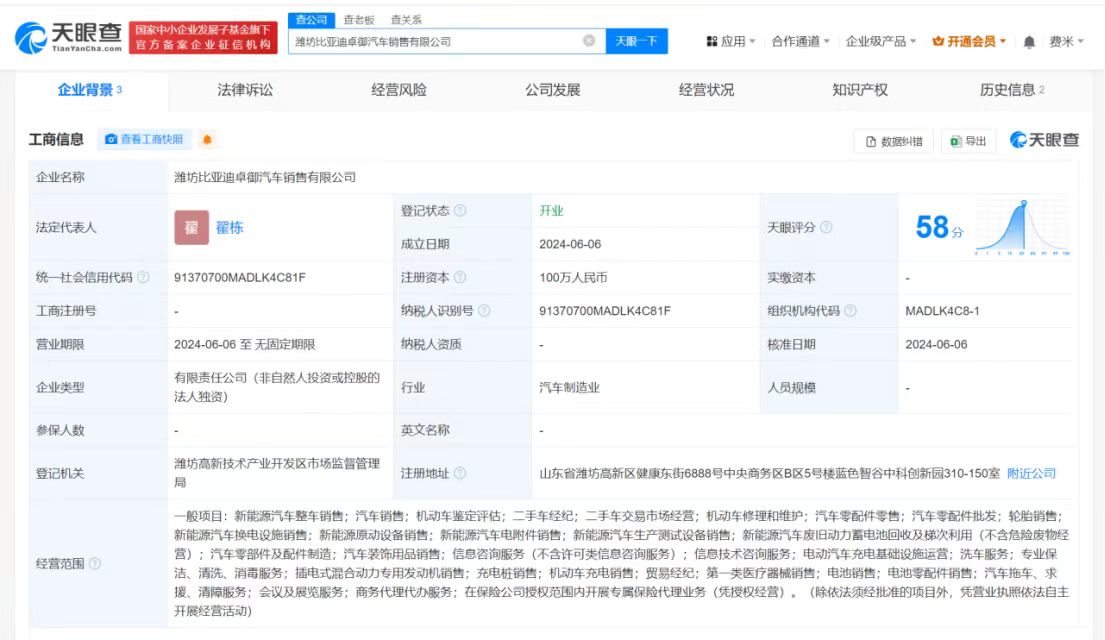Click the 查看工商快照 button
1105x640 pixels.
point(144,140)
